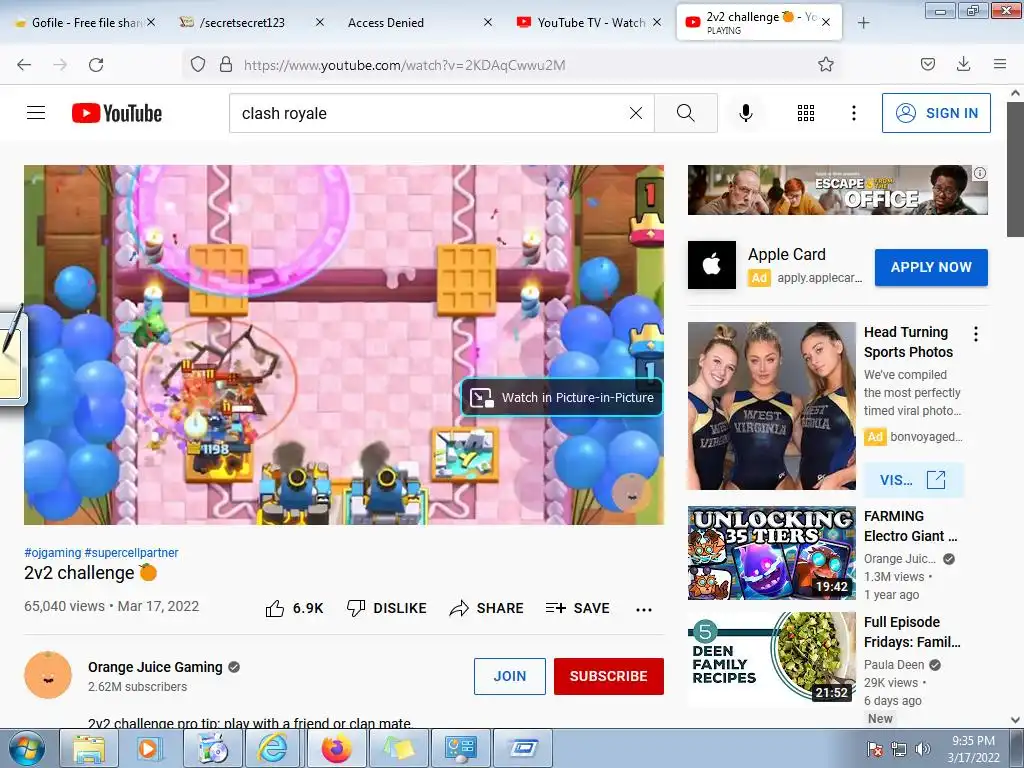Click JOIN channel membership button
This screenshot has height=768, width=1024.
509,676
